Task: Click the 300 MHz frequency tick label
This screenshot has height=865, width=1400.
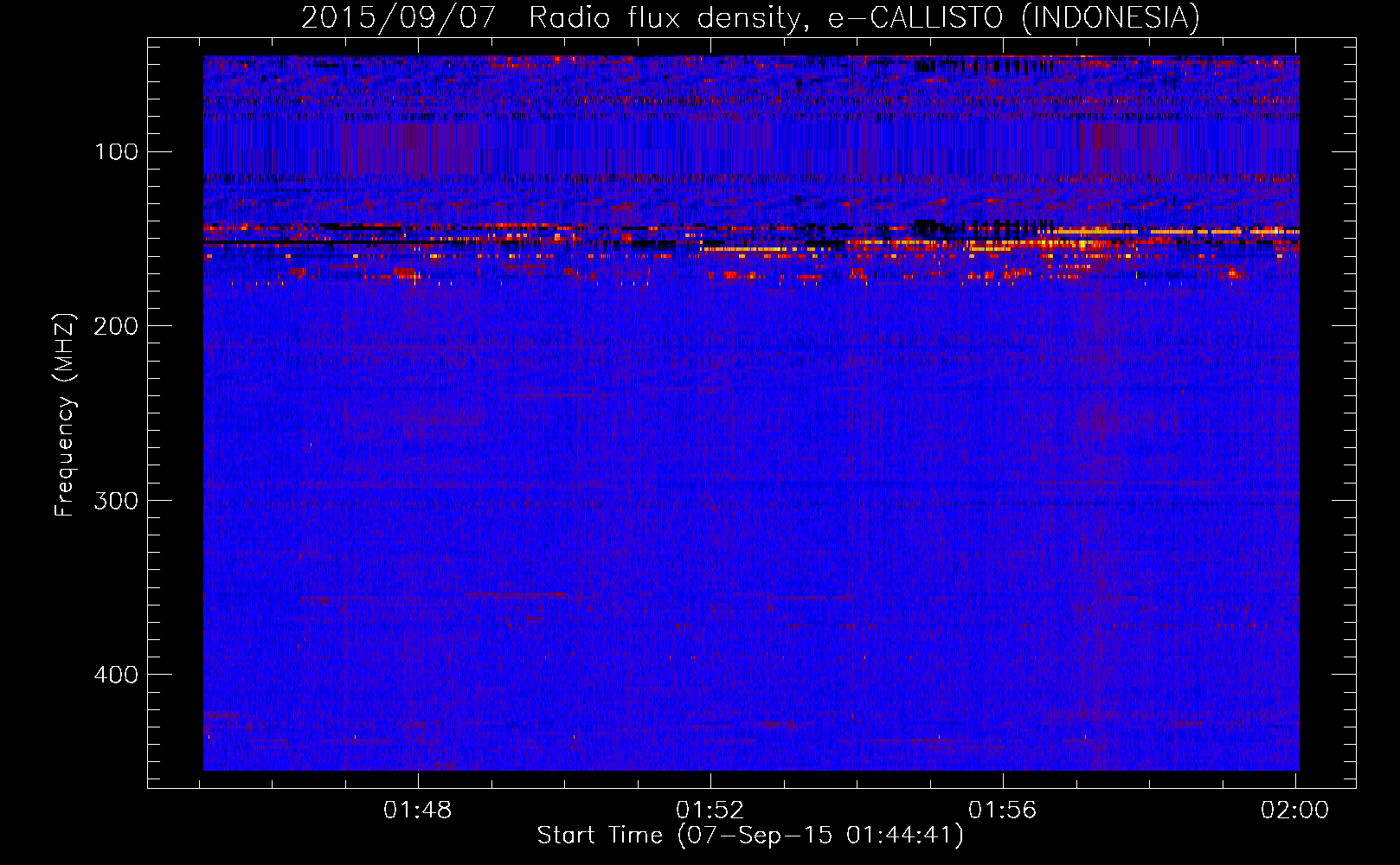Action: (116, 501)
